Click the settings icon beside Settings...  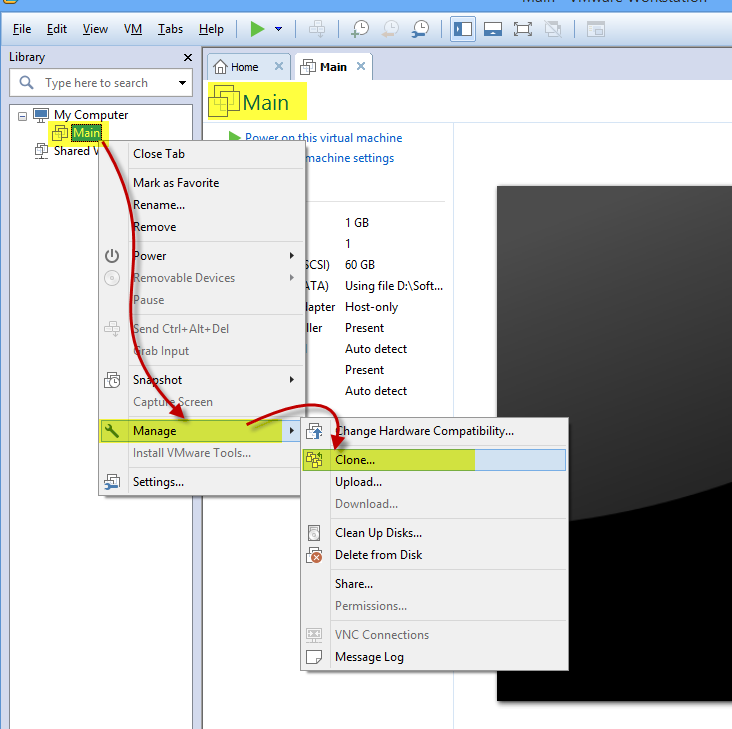(x=112, y=482)
